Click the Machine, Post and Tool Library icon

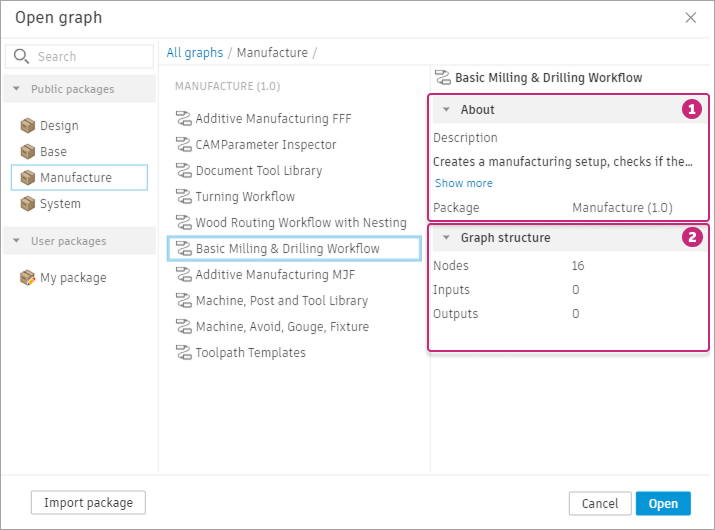coord(184,301)
